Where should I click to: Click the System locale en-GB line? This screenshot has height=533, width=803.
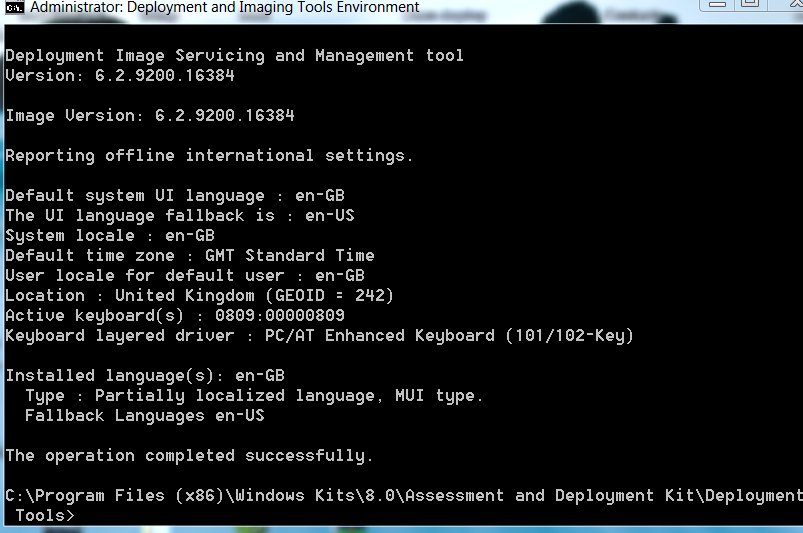(110, 236)
